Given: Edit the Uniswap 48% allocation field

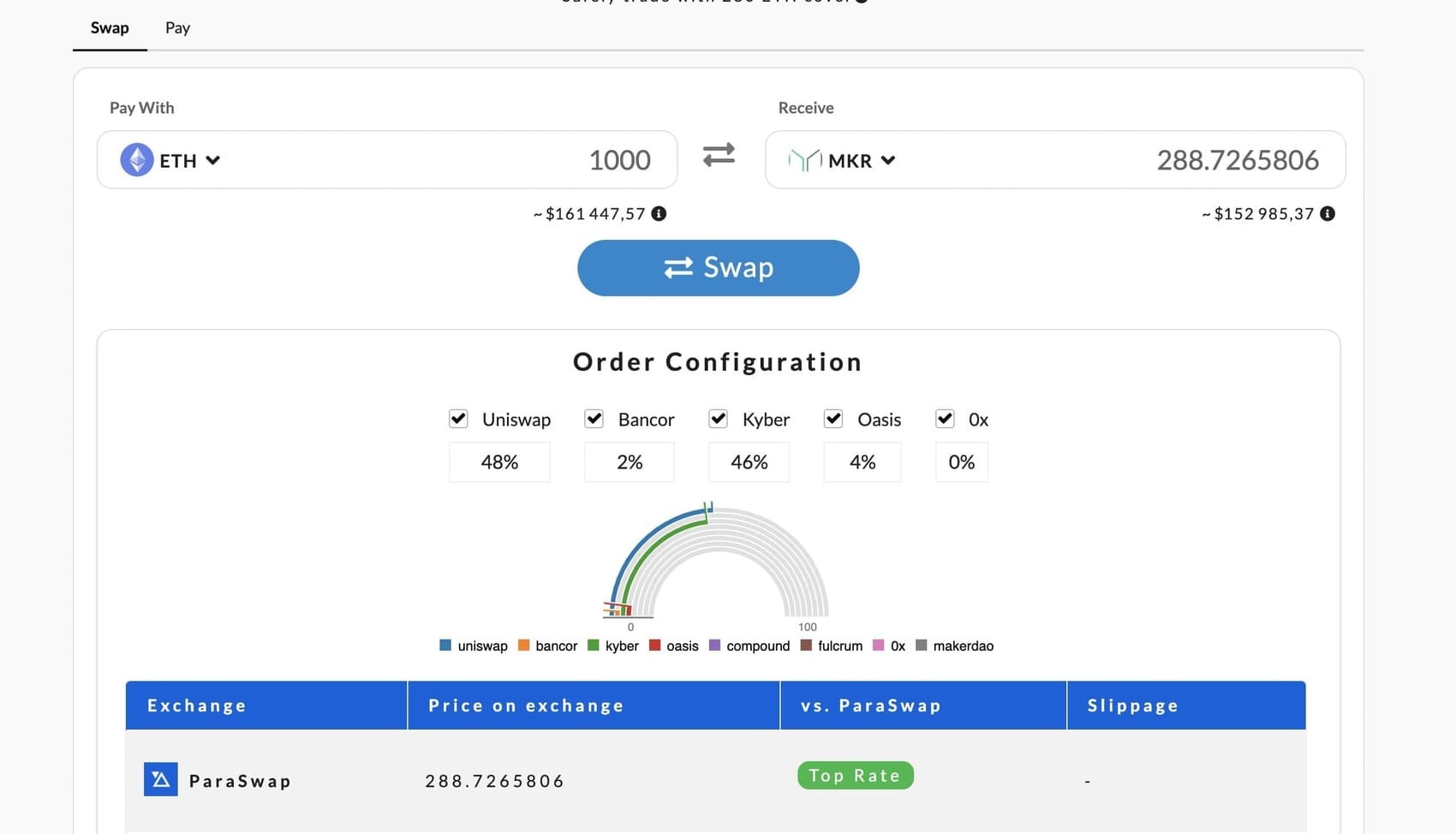Looking at the screenshot, I should [499, 462].
